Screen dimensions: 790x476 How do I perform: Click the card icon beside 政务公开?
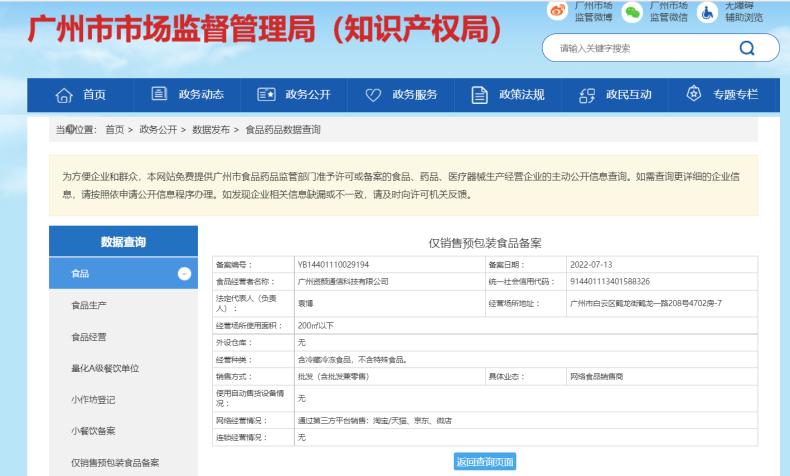(266, 95)
